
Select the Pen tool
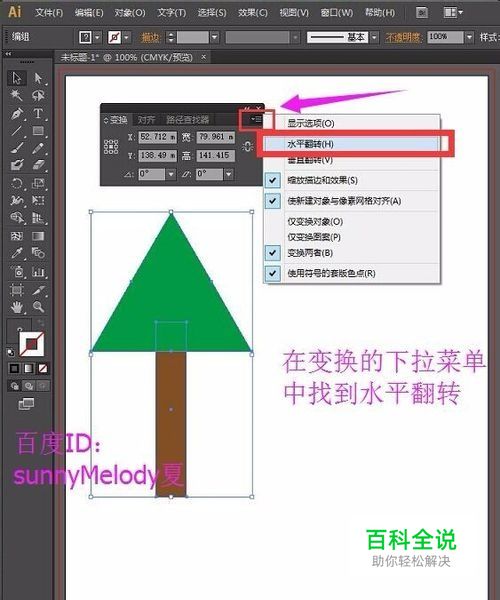[x=17, y=114]
